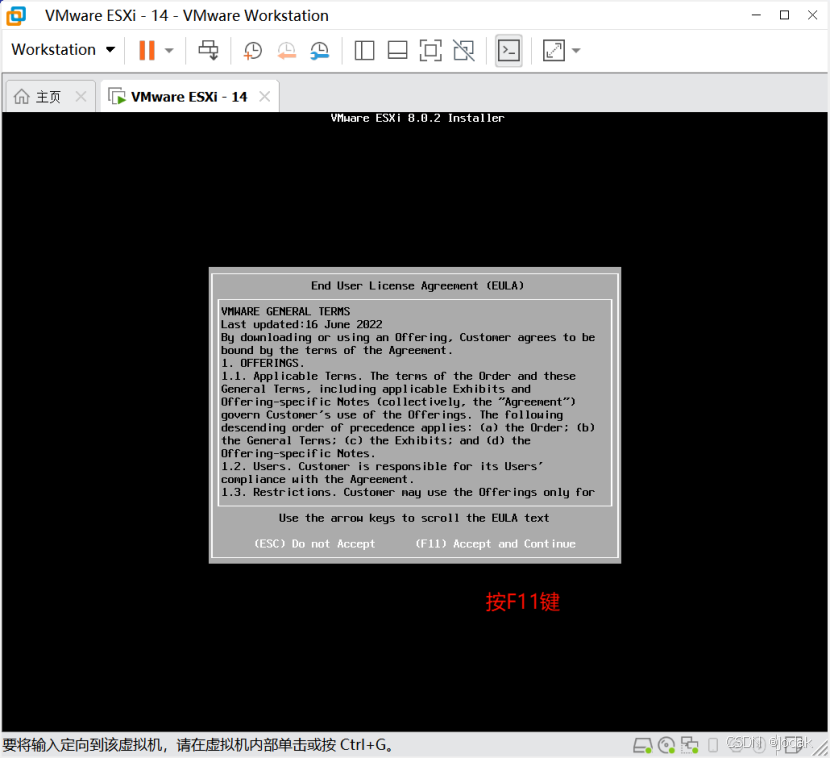This screenshot has width=831, height=758.
Task: Click 'VMware ESXi 8.0.2 Installer' header text
Action: click(x=418, y=118)
